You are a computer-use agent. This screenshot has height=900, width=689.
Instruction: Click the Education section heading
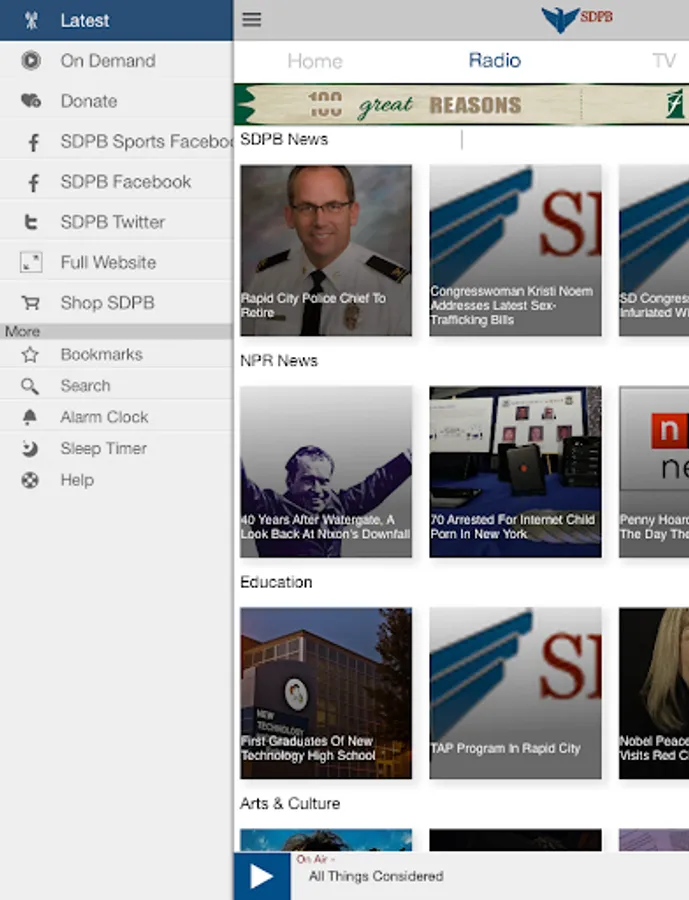(276, 582)
